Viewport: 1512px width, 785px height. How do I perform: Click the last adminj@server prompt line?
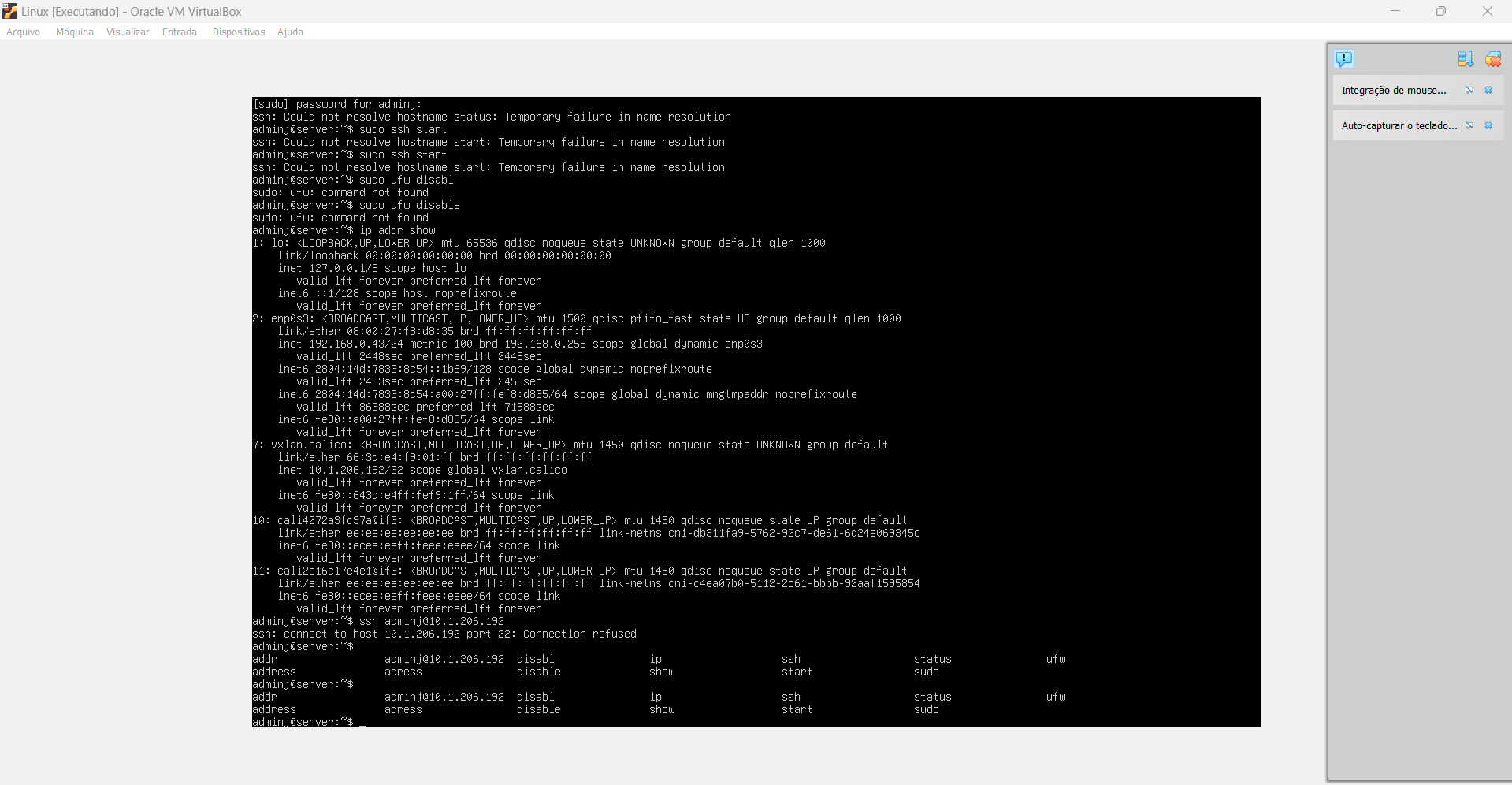click(x=309, y=722)
